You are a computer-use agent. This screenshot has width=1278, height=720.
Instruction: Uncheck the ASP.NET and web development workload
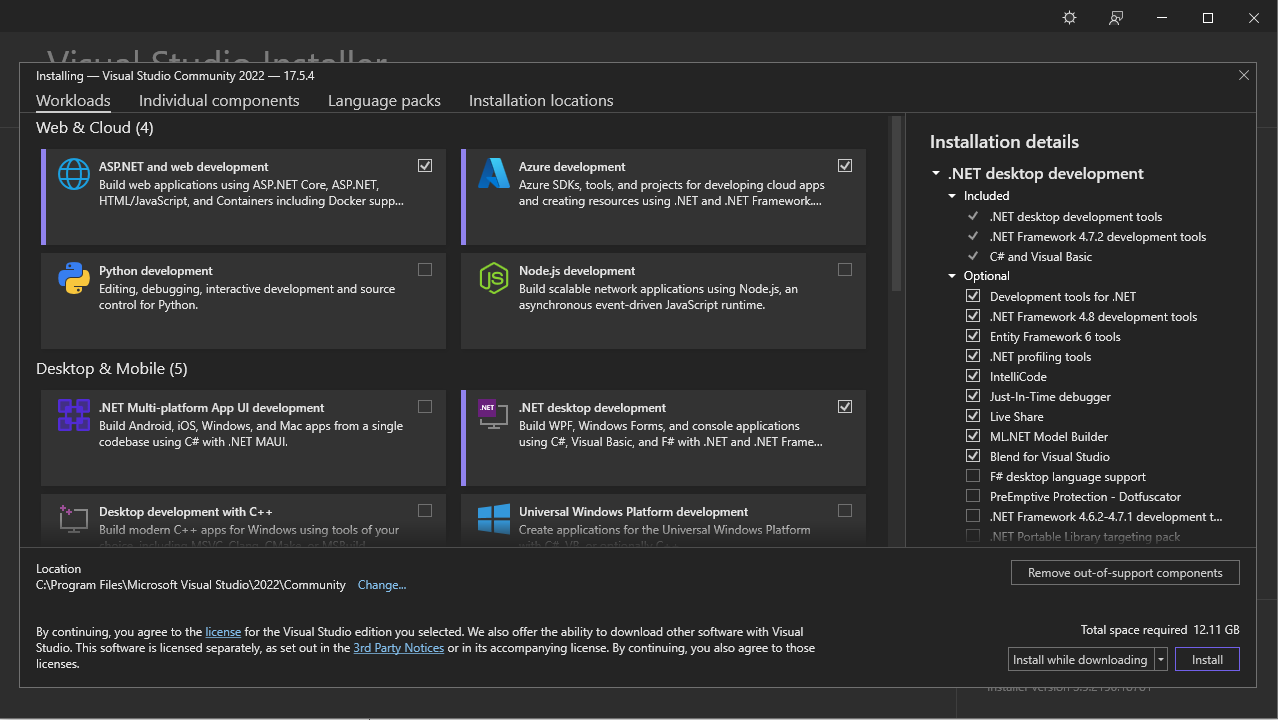point(425,165)
